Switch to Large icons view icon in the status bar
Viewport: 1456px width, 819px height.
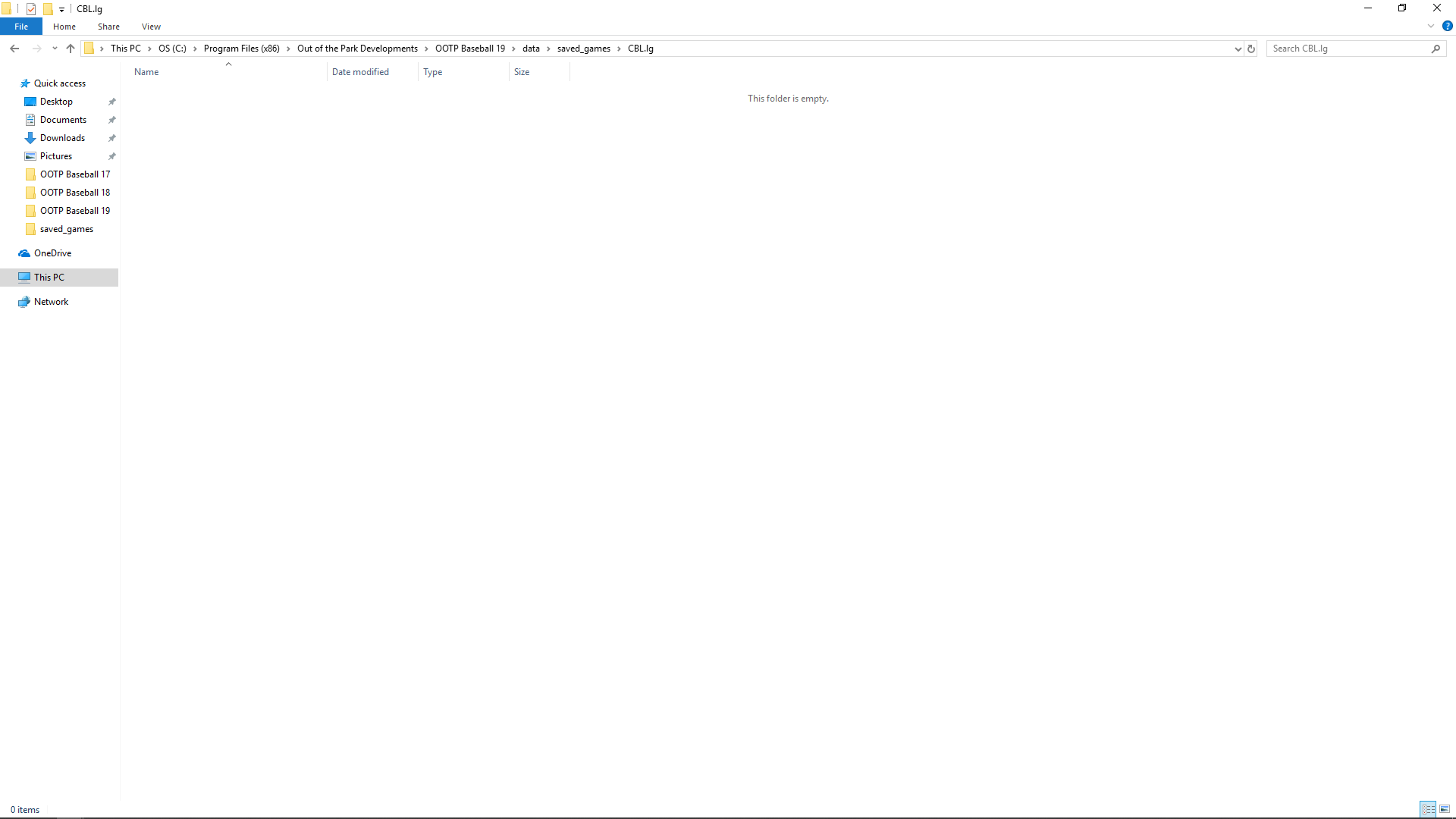(x=1445, y=809)
